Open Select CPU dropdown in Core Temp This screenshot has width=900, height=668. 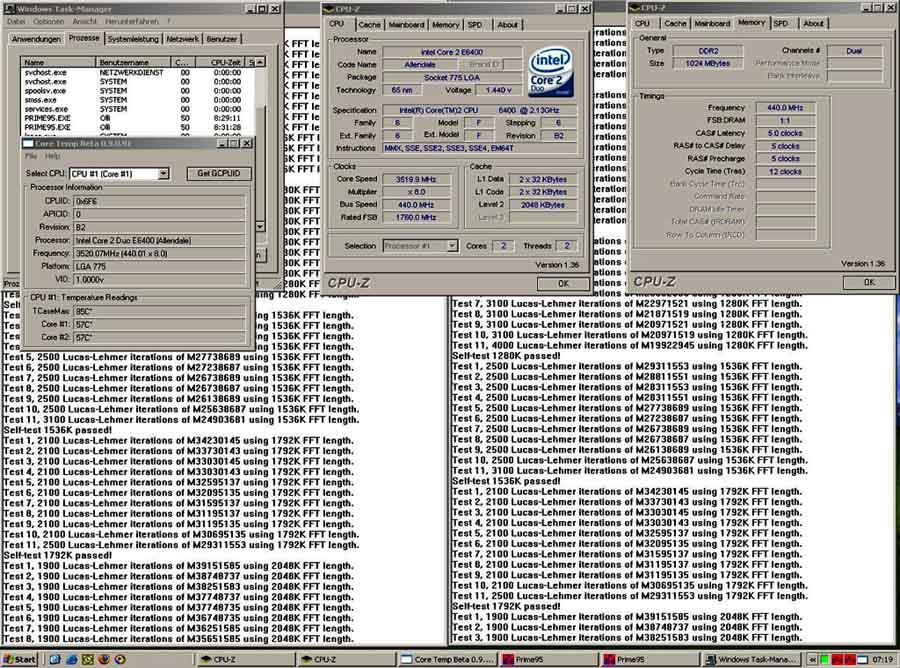(119, 173)
